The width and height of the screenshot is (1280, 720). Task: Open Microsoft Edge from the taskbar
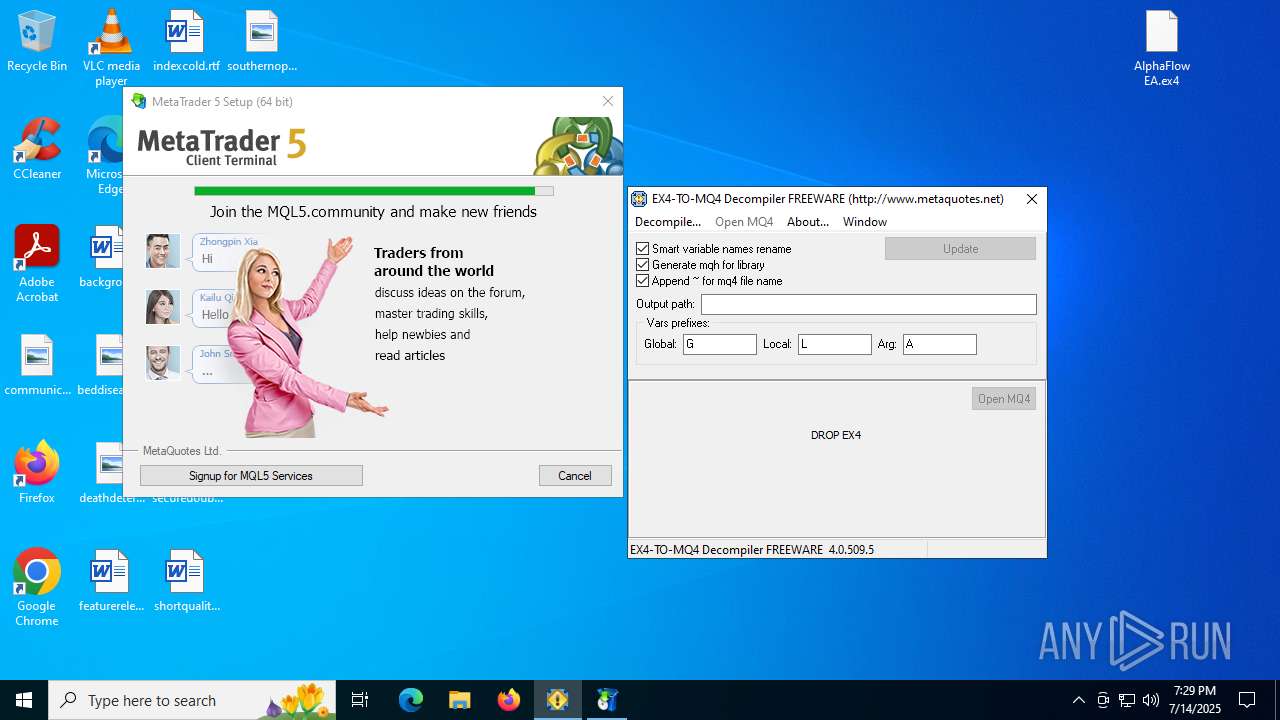(x=411, y=700)
